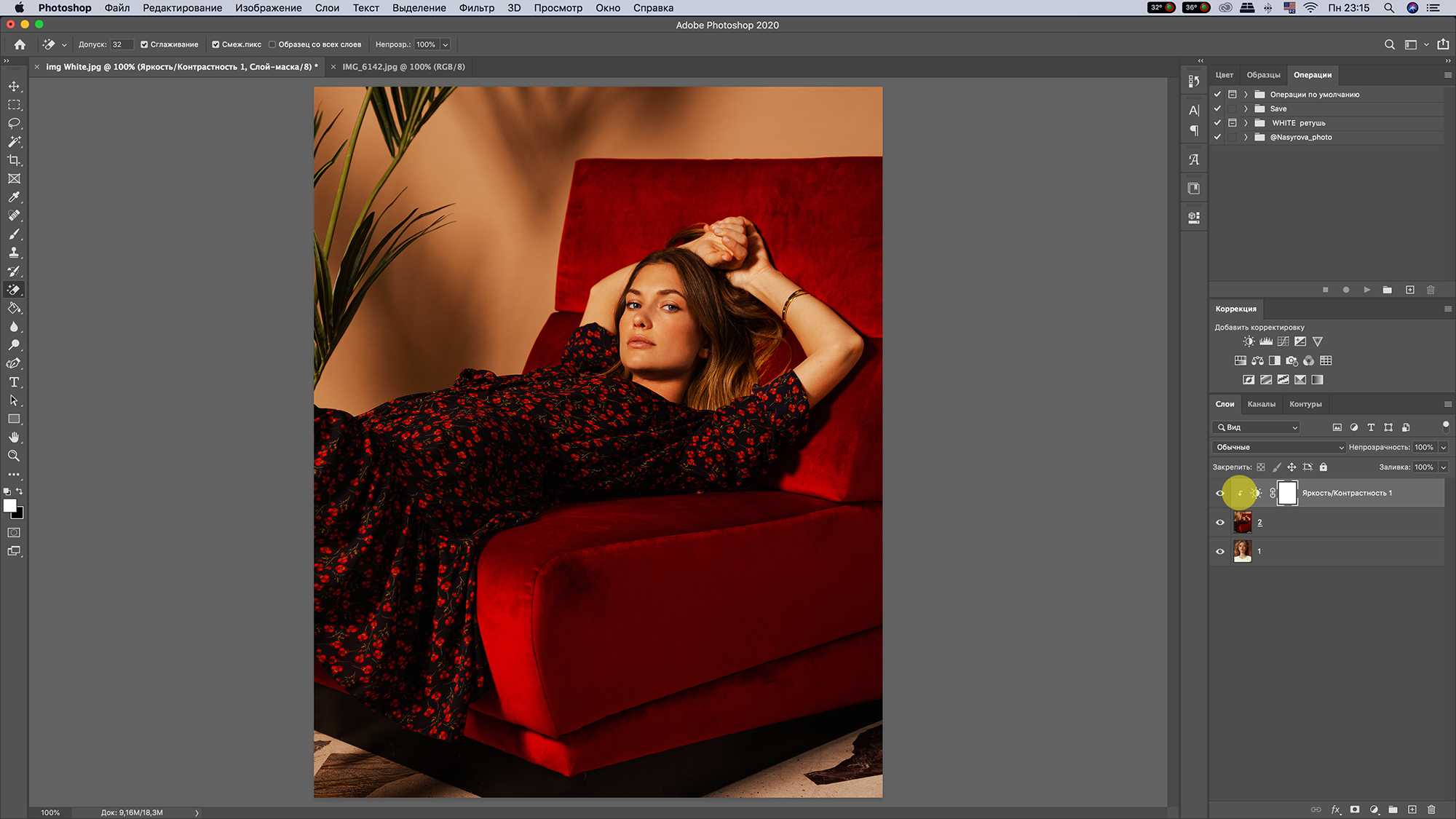
Task: Open the Слой menu
Action: tap(327, 8)
